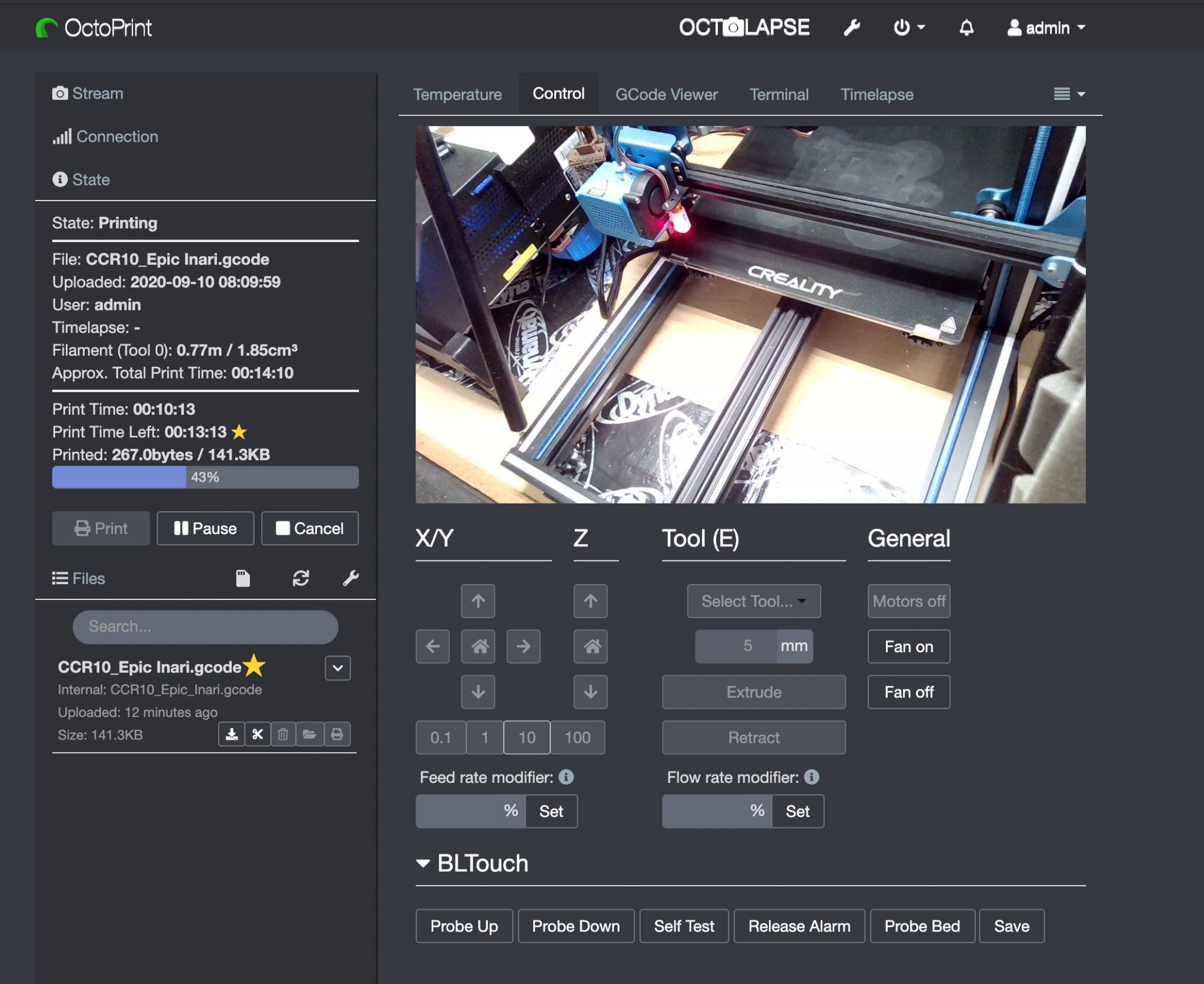Image resolution: width=1204 pixels, height=984 pixels.
Task: Open the GCode Viewer tab
Action: click(666, 94)
